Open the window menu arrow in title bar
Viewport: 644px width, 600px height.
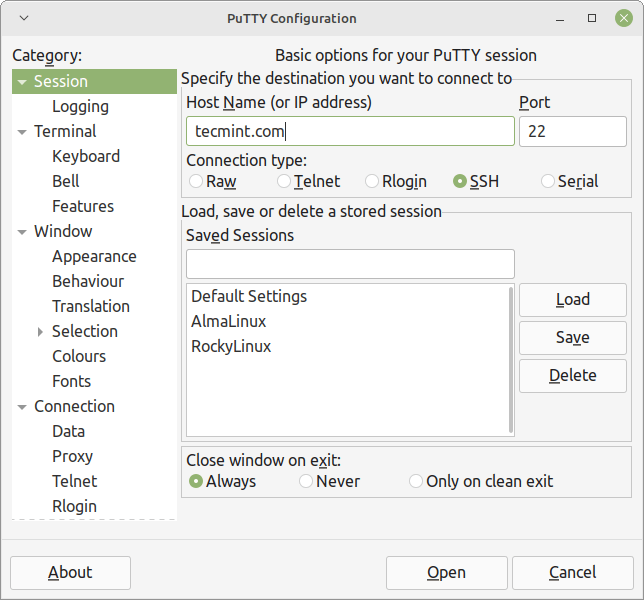[x=24, y=18]
